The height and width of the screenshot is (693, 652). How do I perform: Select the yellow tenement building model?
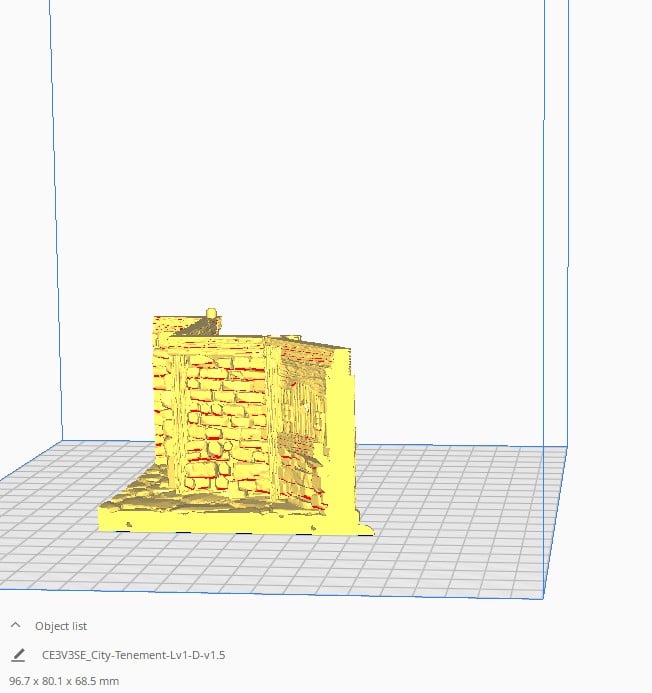(236, 424)
